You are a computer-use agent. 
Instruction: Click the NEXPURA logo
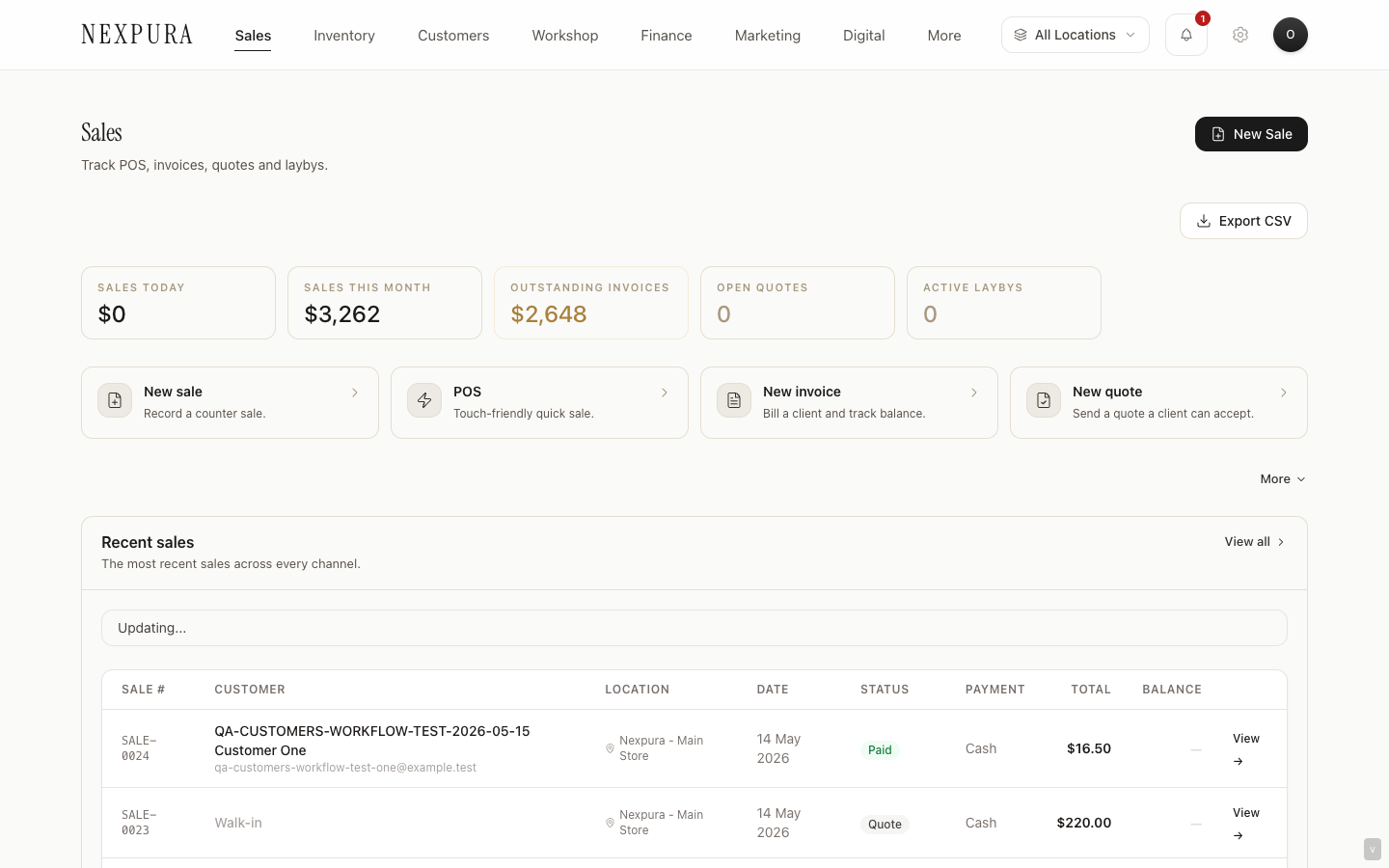click(137, 35)
